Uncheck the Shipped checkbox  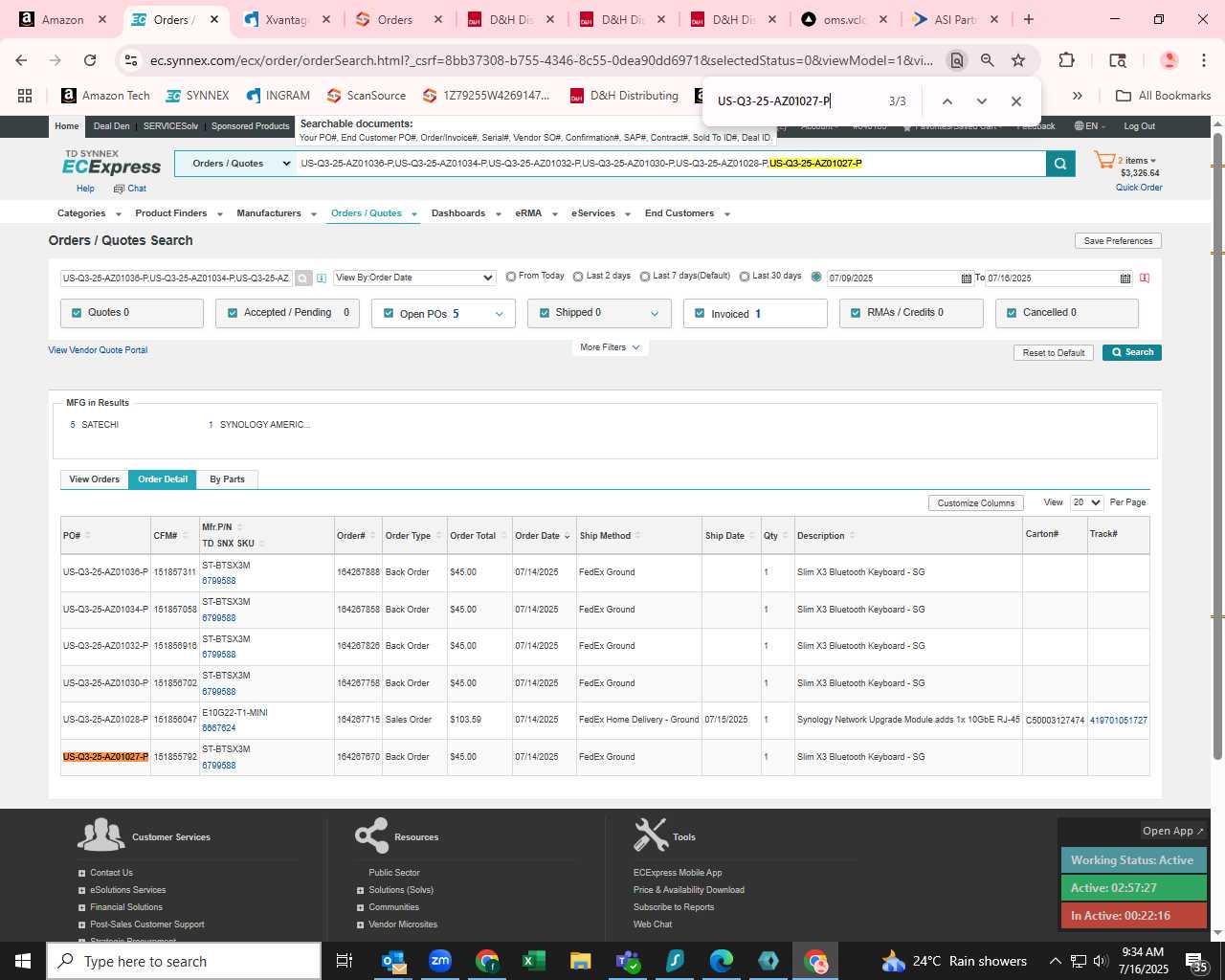[545, 313]
